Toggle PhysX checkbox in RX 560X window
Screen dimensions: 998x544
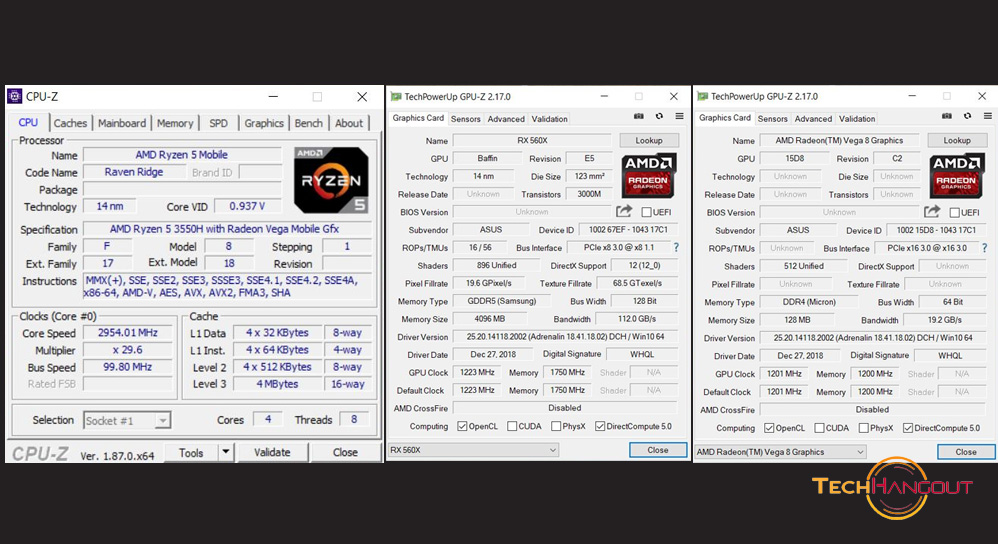(556, 426)
